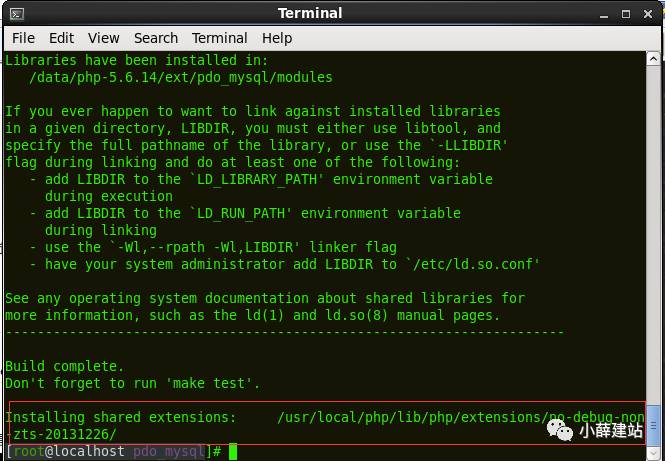Click the 'LD_RUN_PATH' environment variable line
Screen dimensions: 665x461
[x=245, y=213]
